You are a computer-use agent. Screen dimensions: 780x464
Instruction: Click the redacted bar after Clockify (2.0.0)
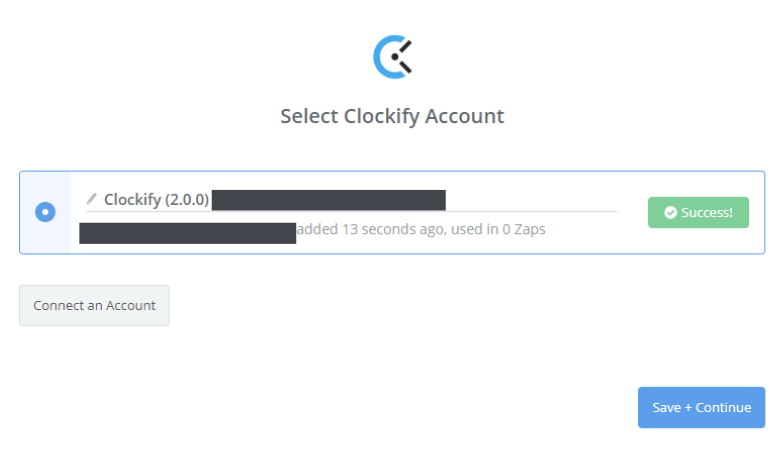pyautogui.click(x=328, y=200)
